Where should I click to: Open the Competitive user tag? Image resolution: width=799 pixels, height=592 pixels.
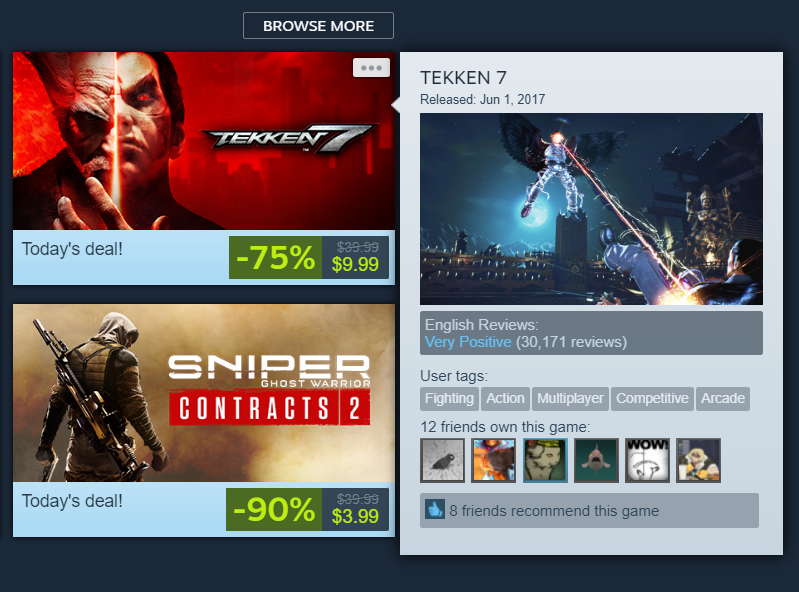[x=652, y=398]
